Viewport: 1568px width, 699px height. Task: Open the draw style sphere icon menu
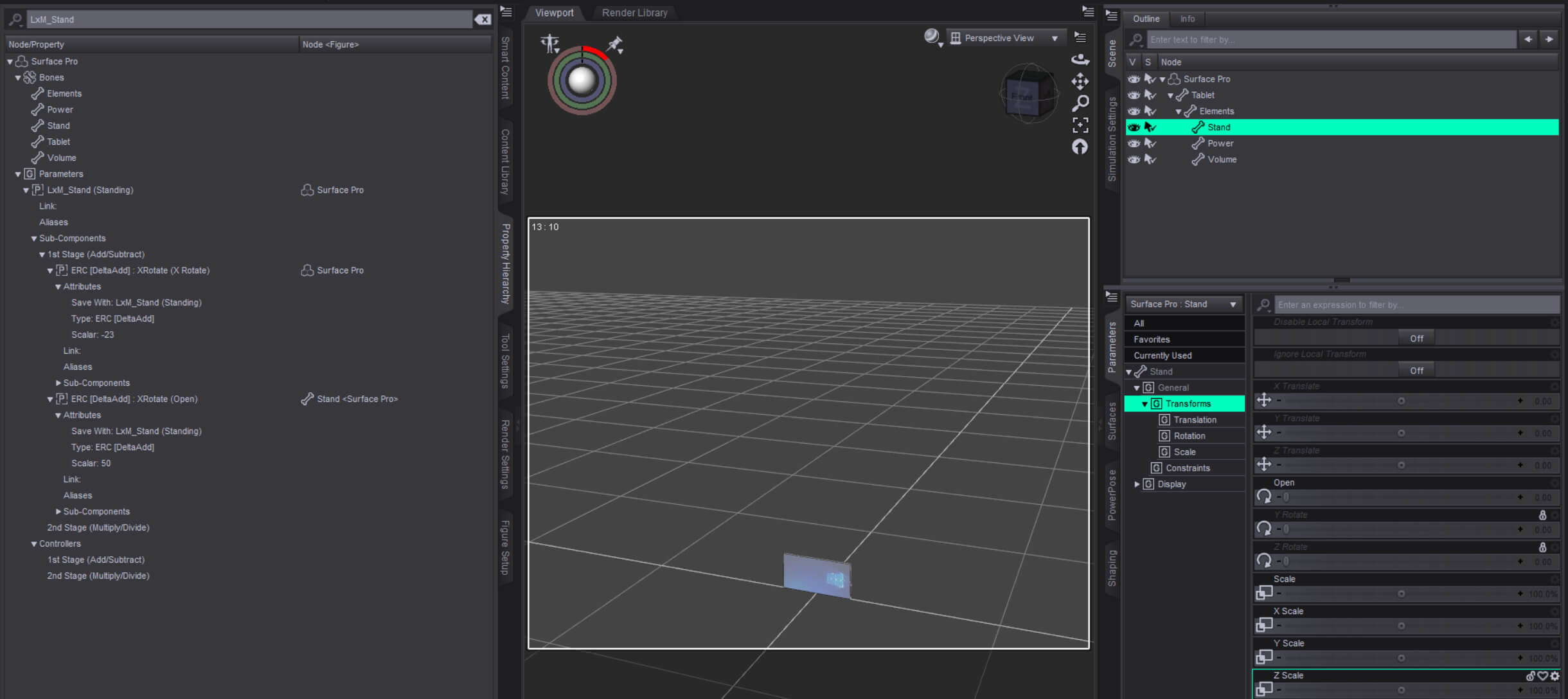click(x=932, y=37)
